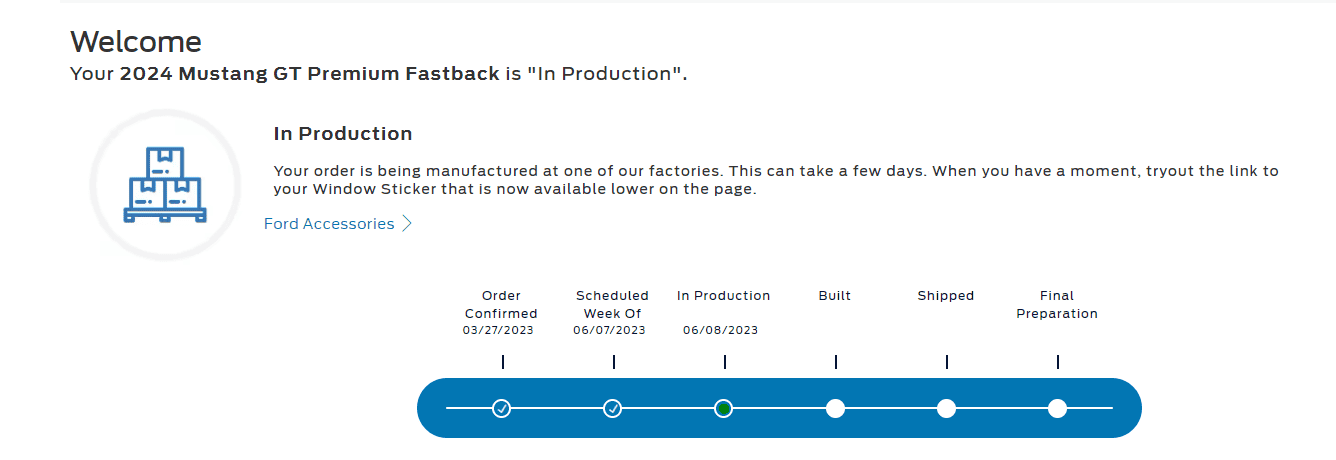Click the green In Production progress dot
The image size is (1336, 460).
pos(724,408)
